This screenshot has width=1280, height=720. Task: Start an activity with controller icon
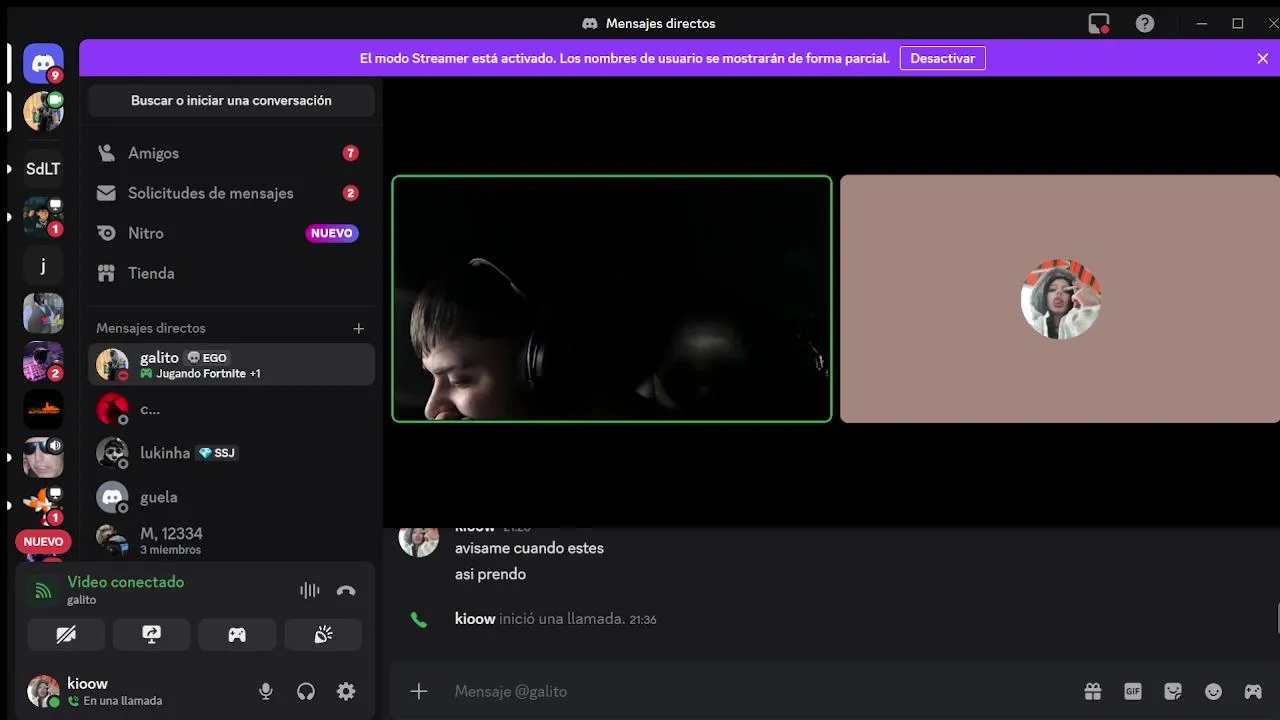[x=237, y=634]
